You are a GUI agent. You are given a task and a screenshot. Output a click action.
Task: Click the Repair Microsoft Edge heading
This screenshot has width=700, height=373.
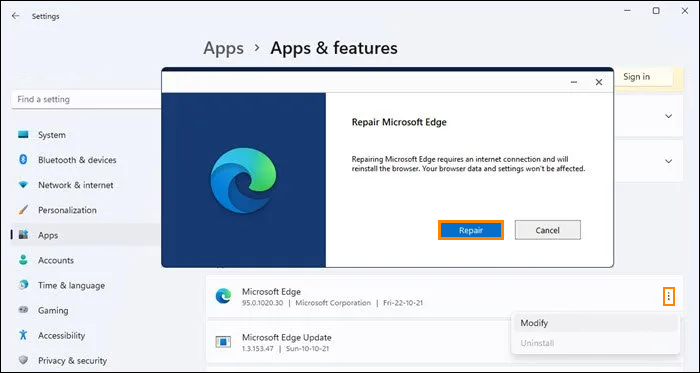[399, 122]
